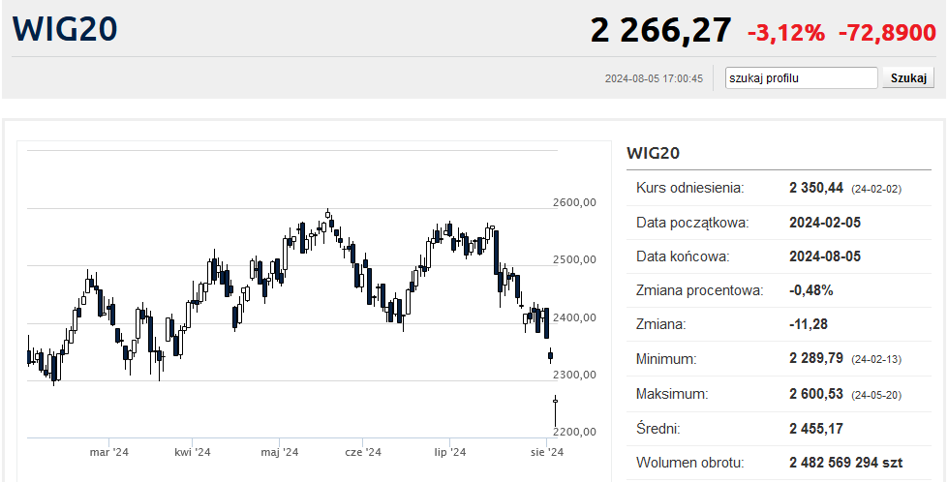The height and width of the screenshot is (482, 948).
Task: Select the mar '24 axis label
Action: coord(109,453)
